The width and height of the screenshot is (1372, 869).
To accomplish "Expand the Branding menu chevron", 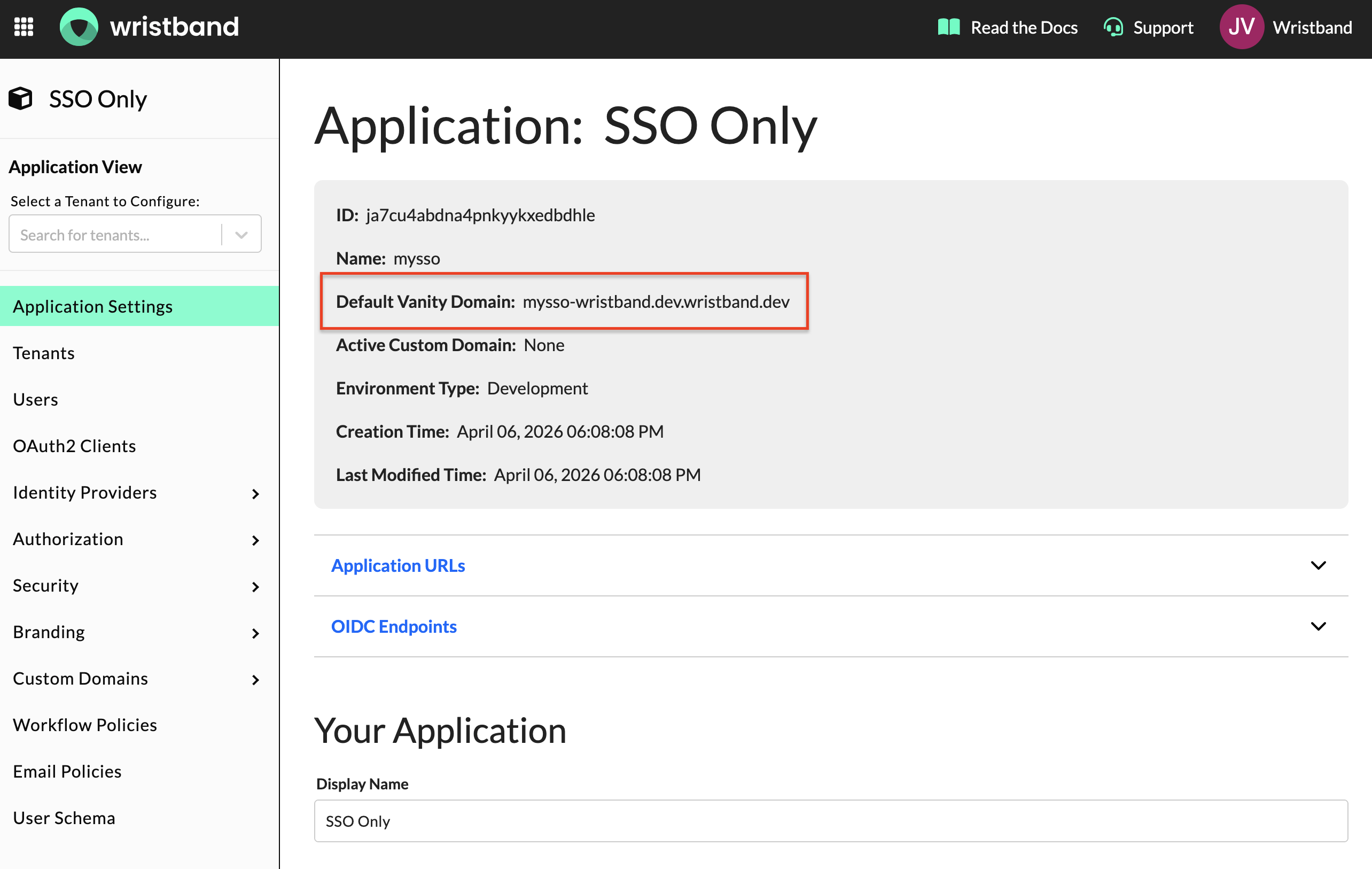I will (255, 633).
